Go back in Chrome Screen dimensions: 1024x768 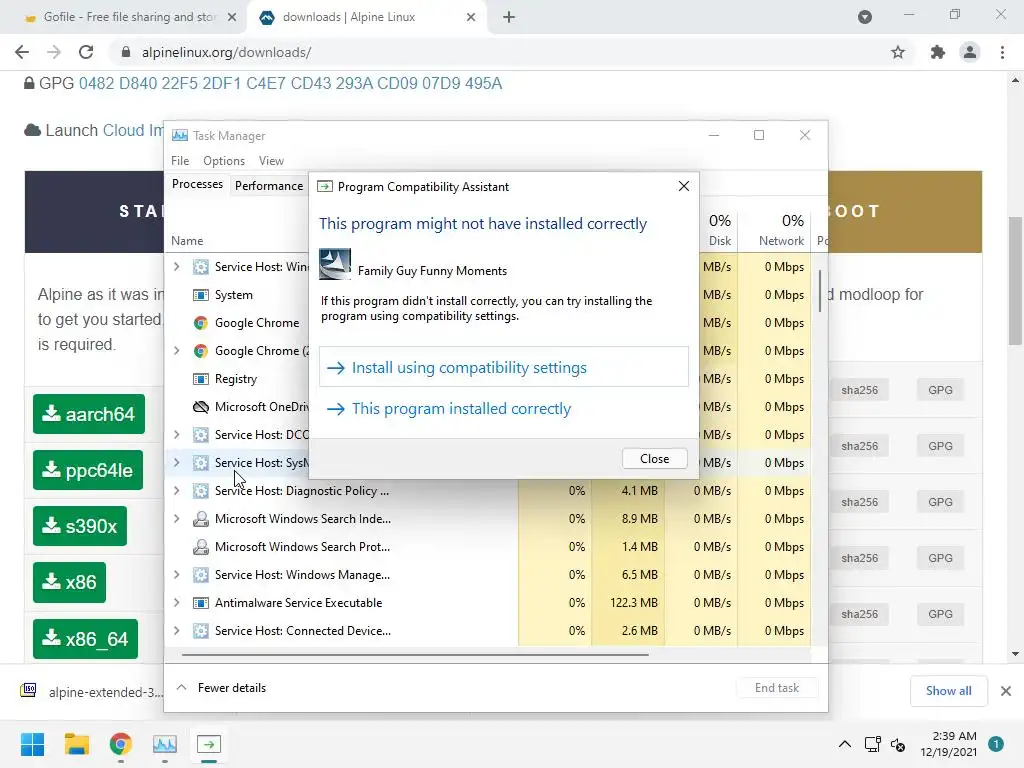pyautogui.click(x=22, y=52)
